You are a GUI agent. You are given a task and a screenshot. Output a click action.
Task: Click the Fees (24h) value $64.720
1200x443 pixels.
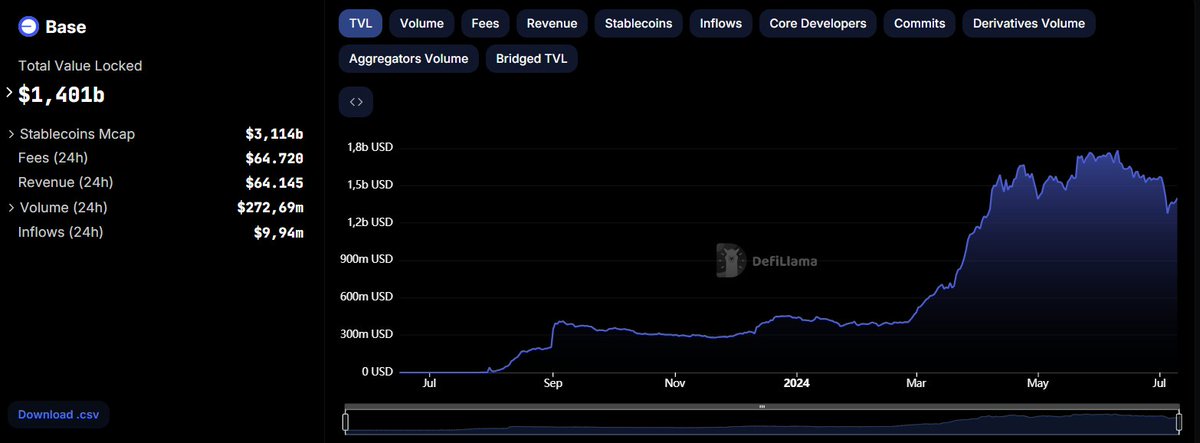[x=274, y=158]
